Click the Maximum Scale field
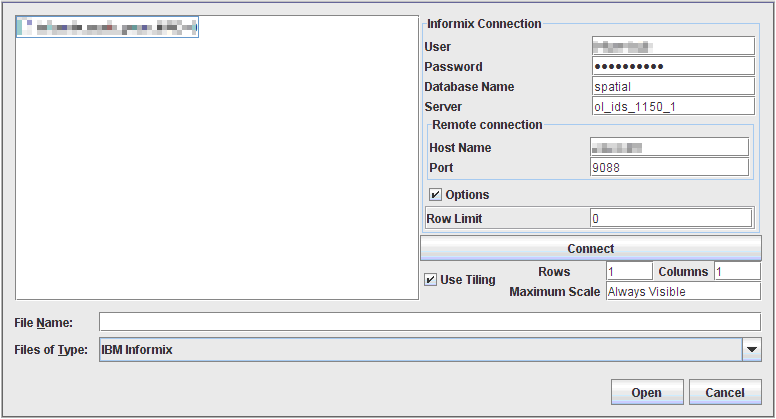The image size is (776, 419). pos(683,292)
